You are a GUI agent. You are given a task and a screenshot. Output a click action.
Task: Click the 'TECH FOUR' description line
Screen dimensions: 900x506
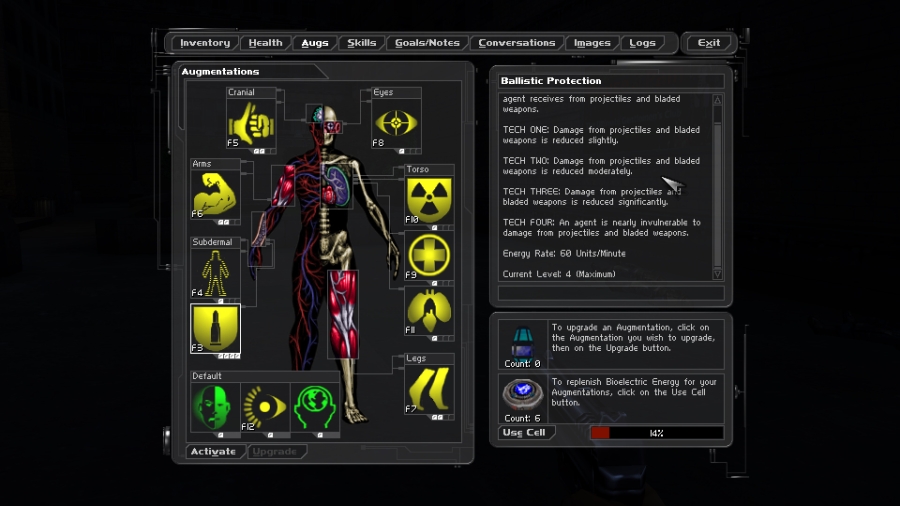pyautogui.click(x=602, y=228)
